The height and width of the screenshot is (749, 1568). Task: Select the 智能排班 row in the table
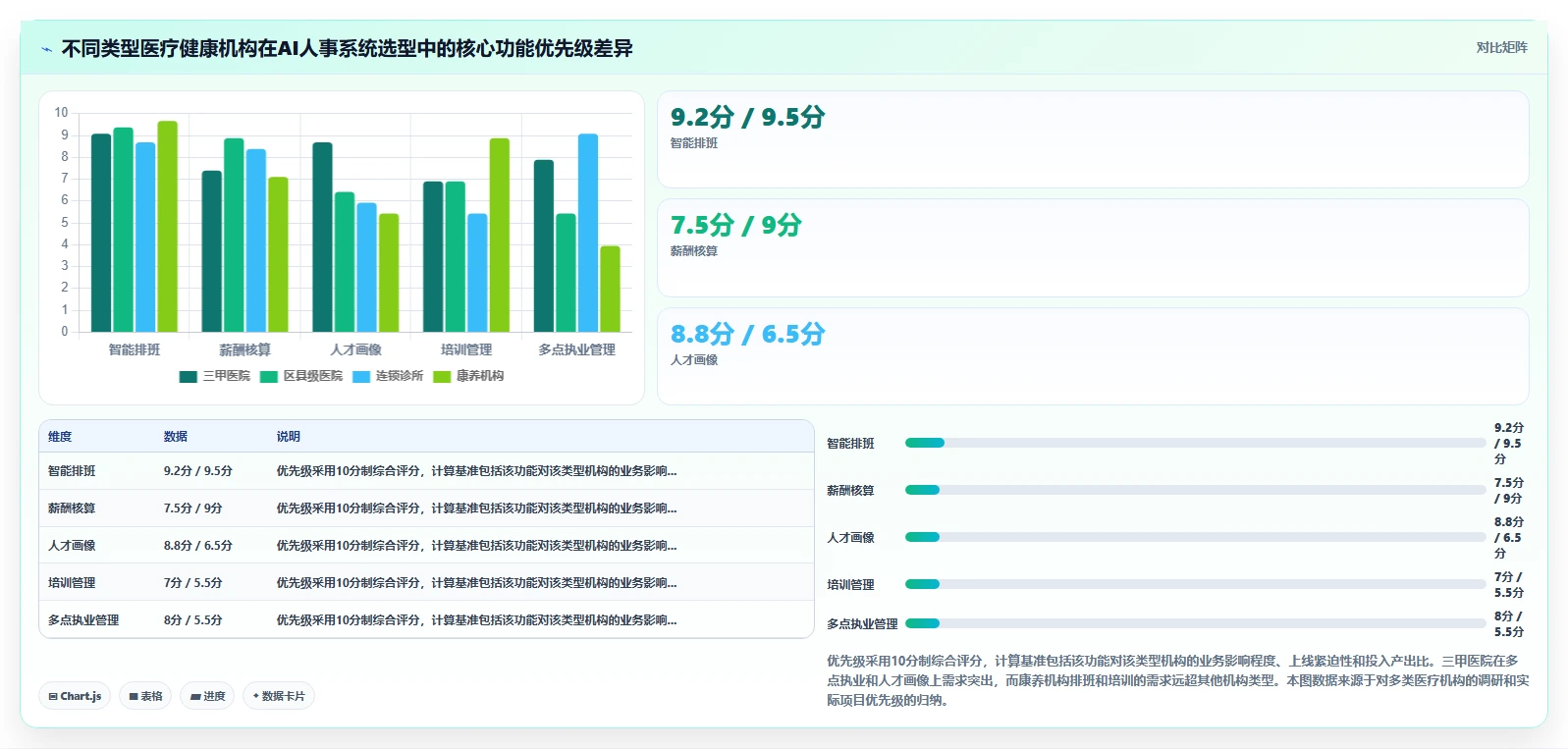coord(426,471)
